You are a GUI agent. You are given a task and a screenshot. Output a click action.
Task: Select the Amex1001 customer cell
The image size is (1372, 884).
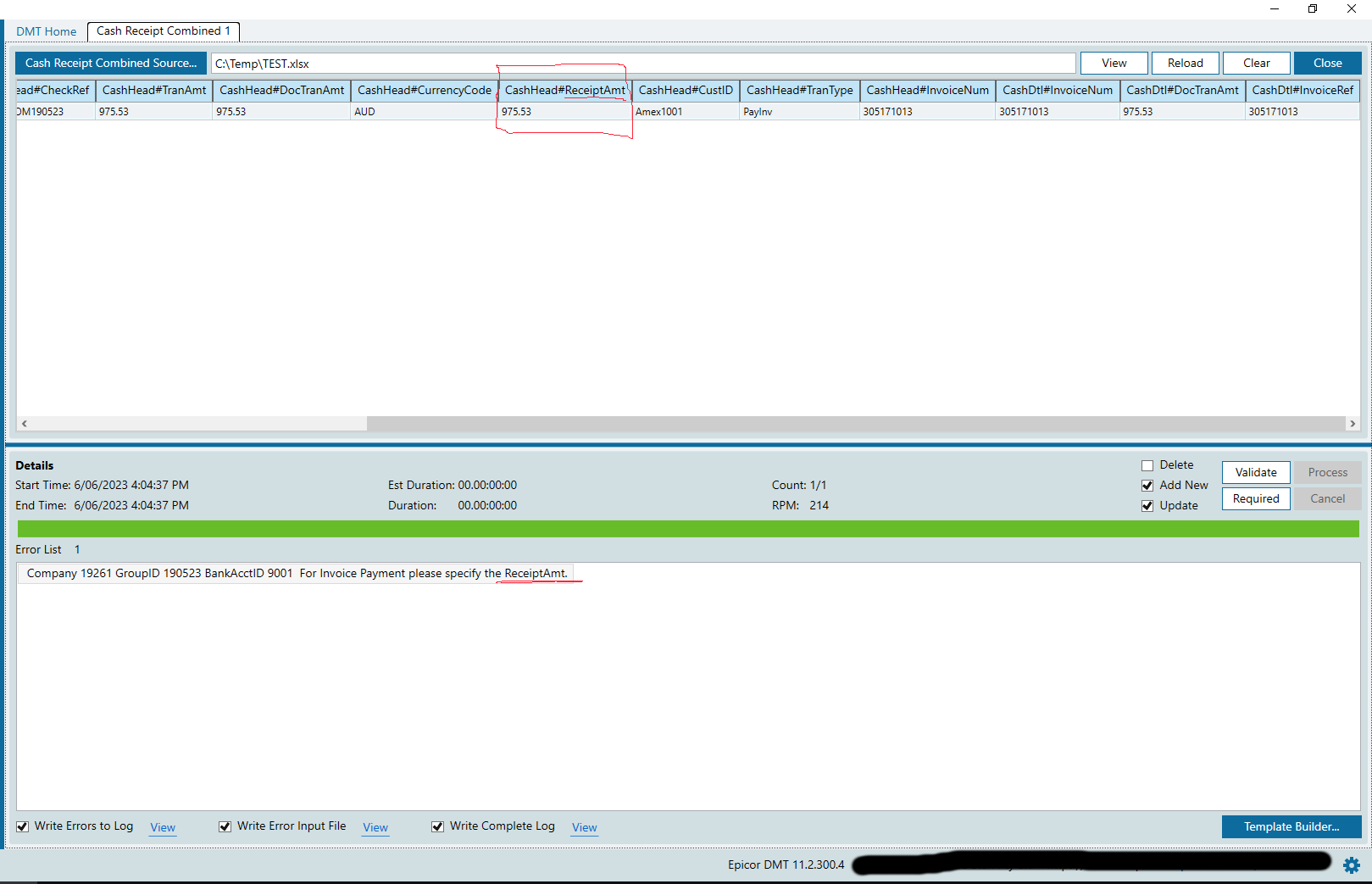[686, 112]
